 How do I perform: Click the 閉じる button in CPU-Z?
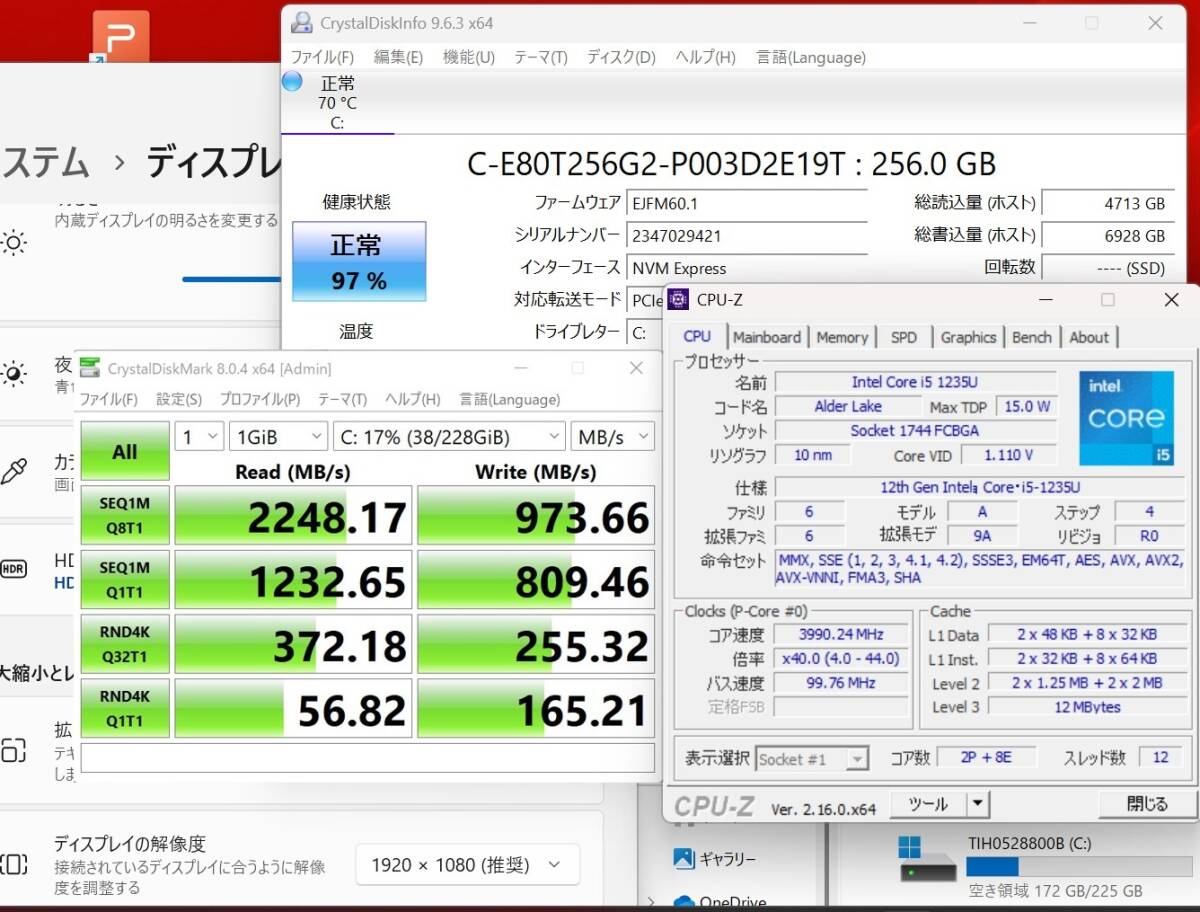coord(1146,804)
